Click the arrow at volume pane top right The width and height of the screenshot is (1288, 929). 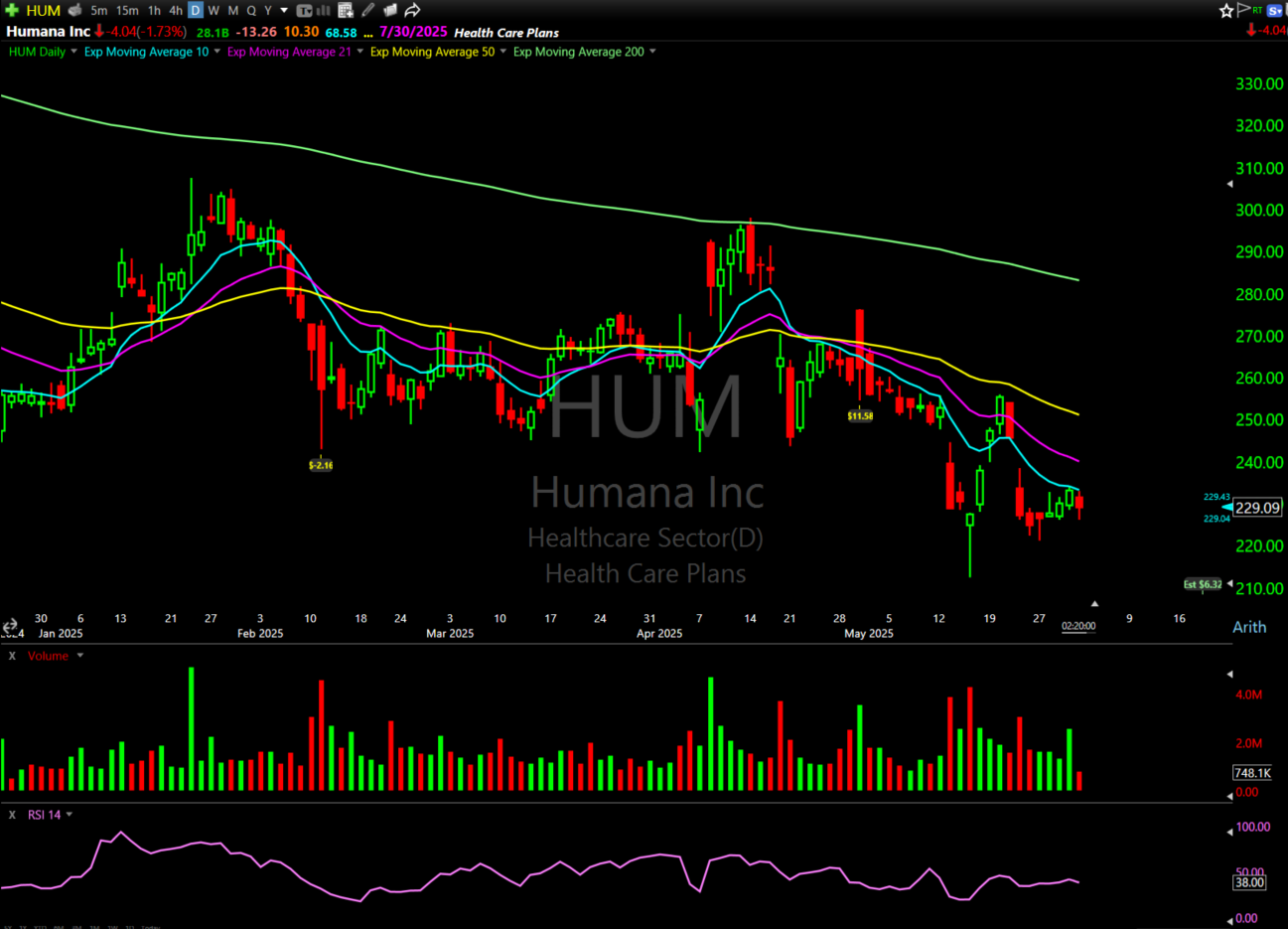tap(1229, 675)
